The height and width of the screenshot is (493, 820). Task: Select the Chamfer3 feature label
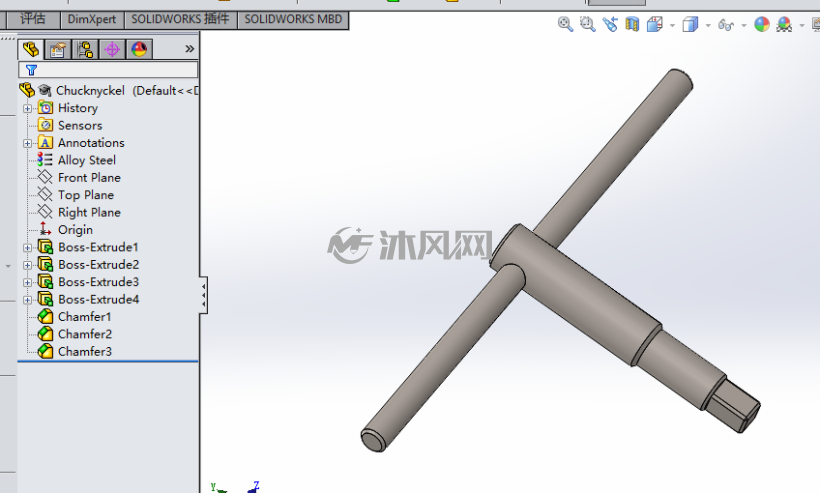[x=85, y=351]
